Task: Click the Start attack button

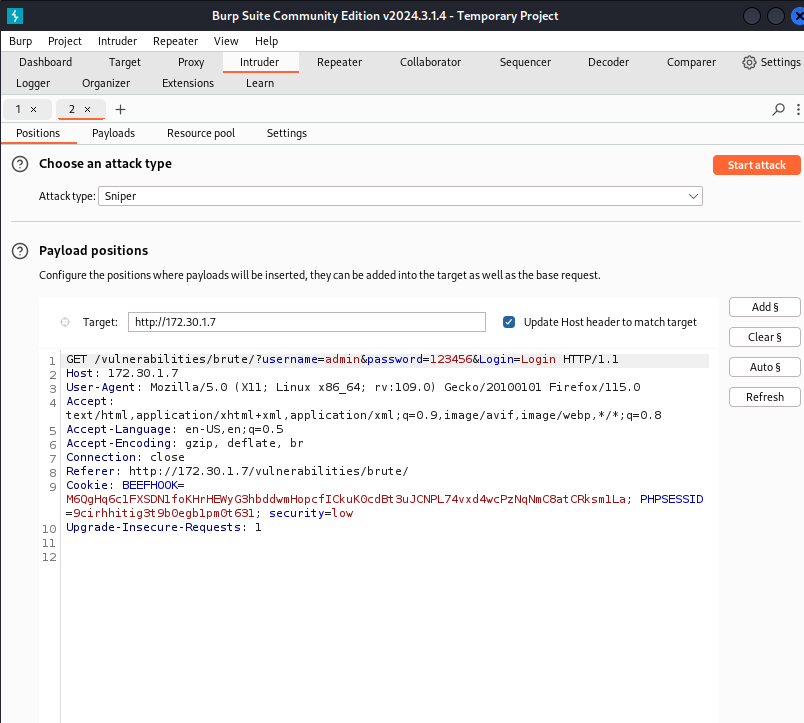Action: (x=756, y=165)
